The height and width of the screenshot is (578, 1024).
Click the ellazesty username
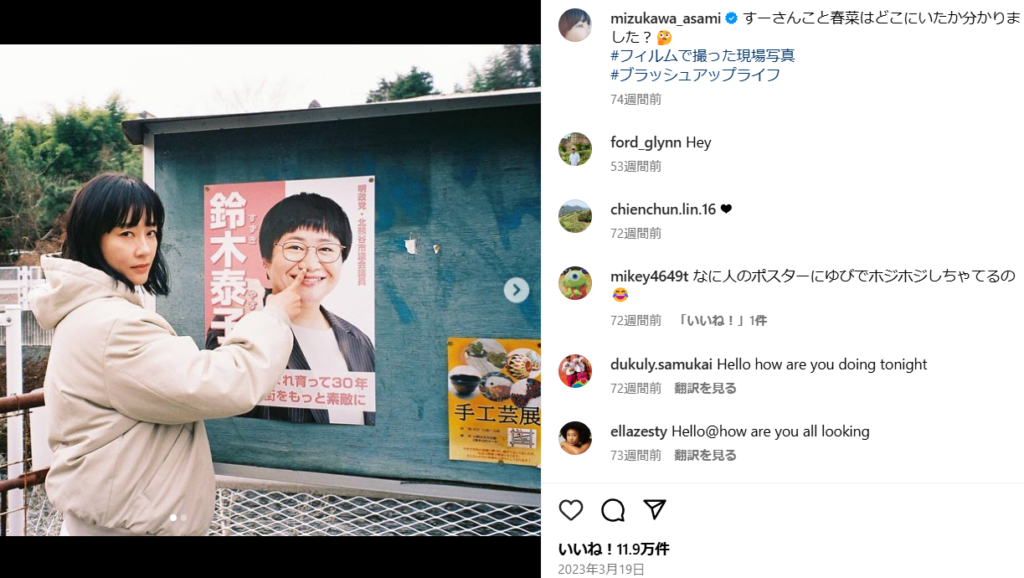tap(639, 431)
